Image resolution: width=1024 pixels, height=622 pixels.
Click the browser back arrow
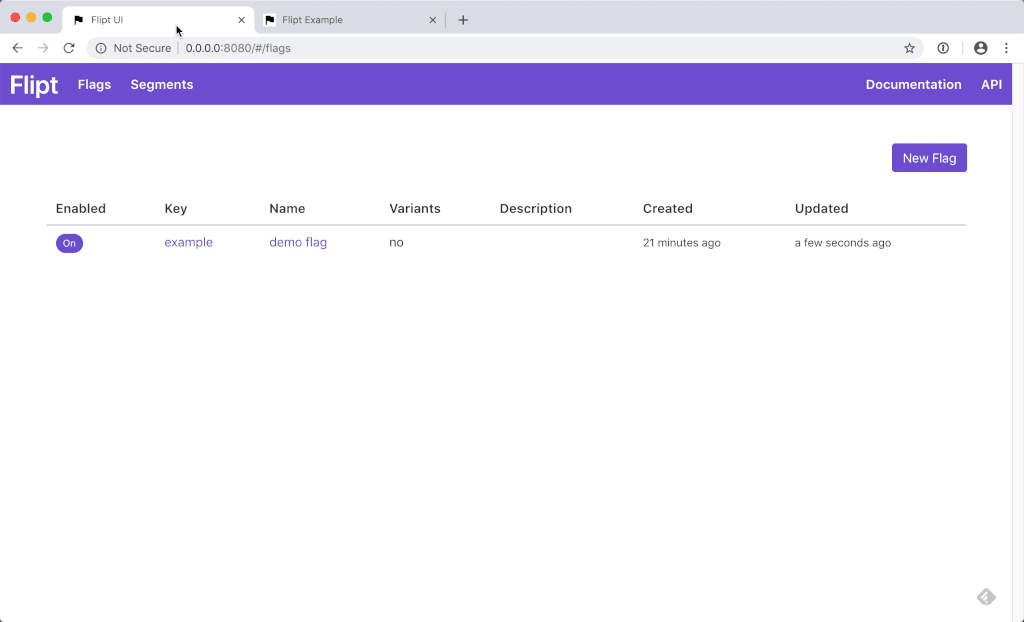coord(18,48)
